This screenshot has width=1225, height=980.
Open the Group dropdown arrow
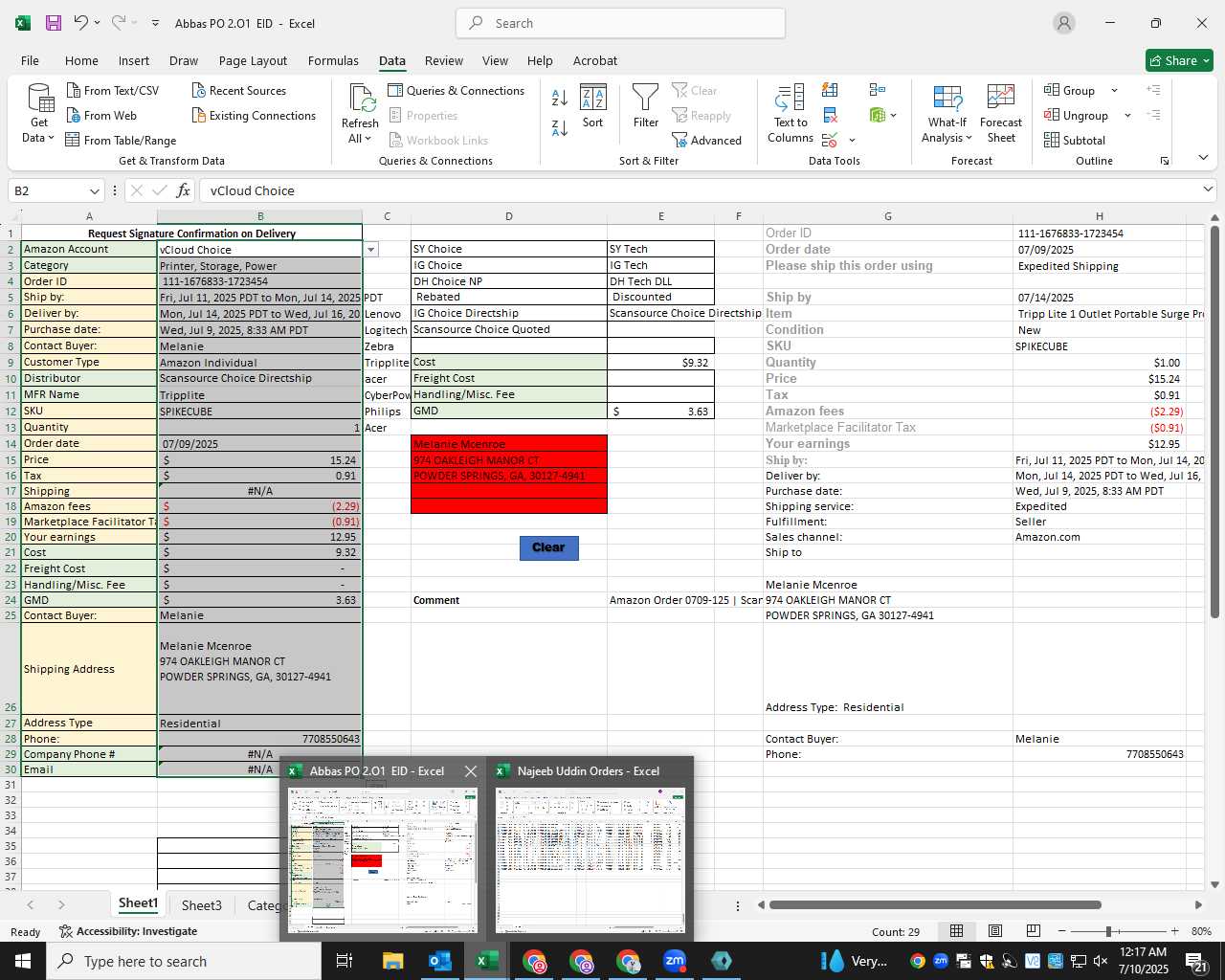(x=1114, y=90)
